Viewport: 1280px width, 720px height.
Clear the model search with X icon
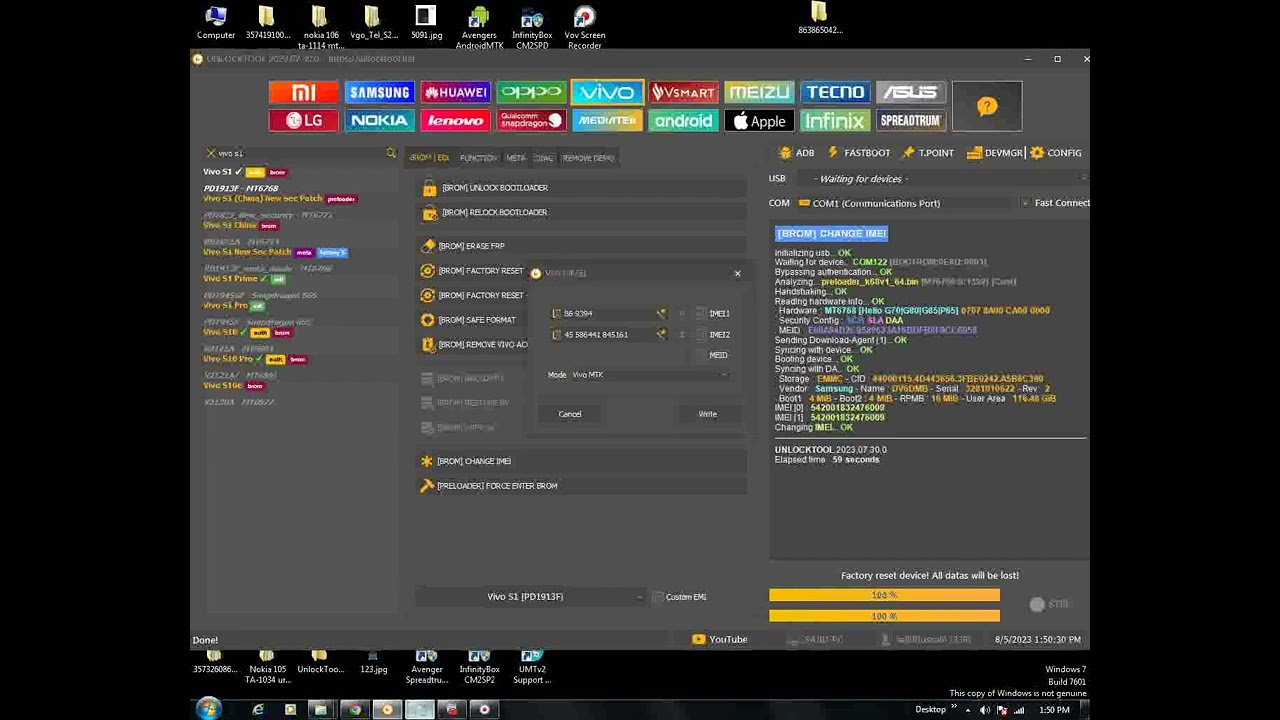(x=210, y=153)
